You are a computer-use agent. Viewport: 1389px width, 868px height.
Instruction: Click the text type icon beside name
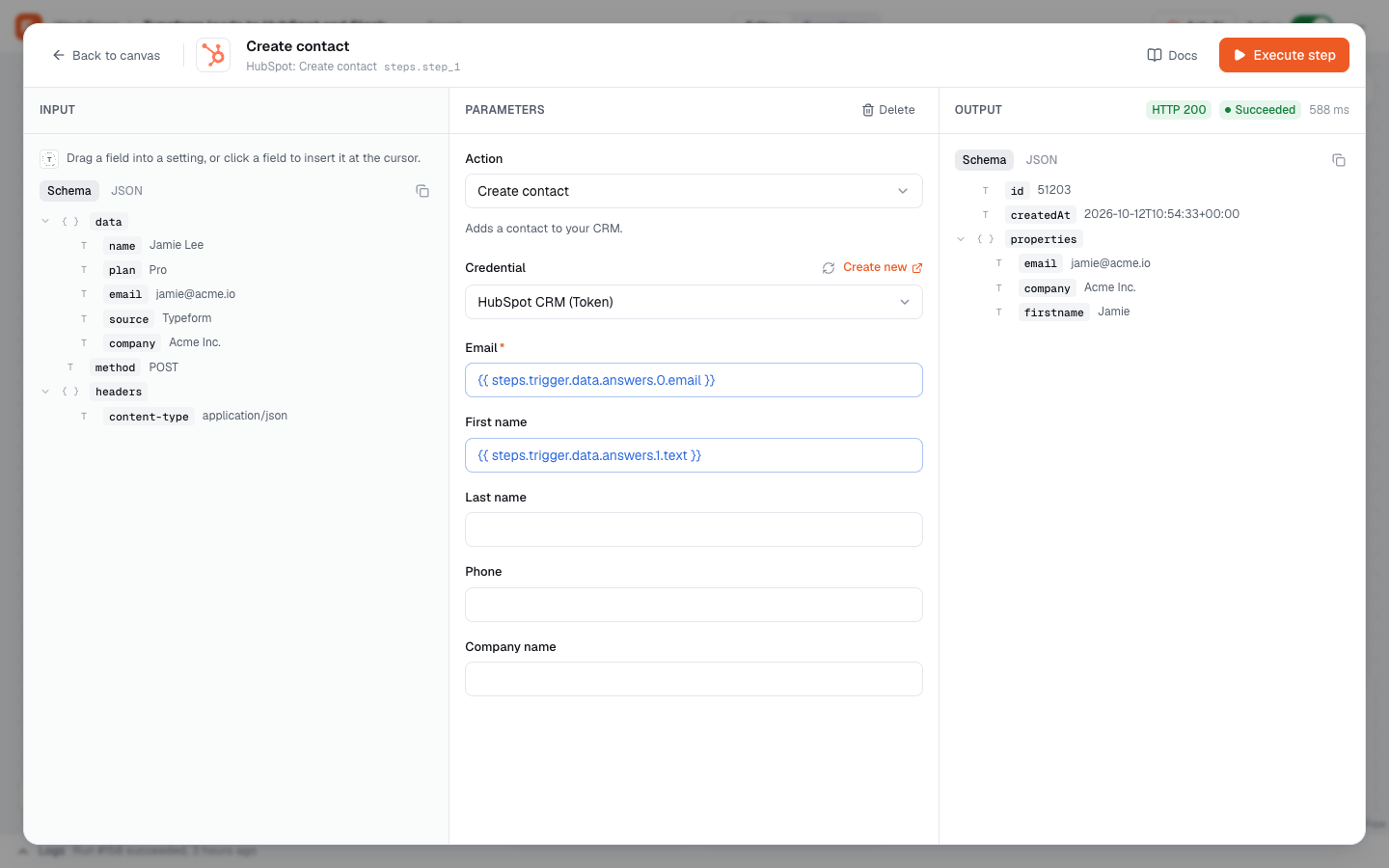click(84, 246)
